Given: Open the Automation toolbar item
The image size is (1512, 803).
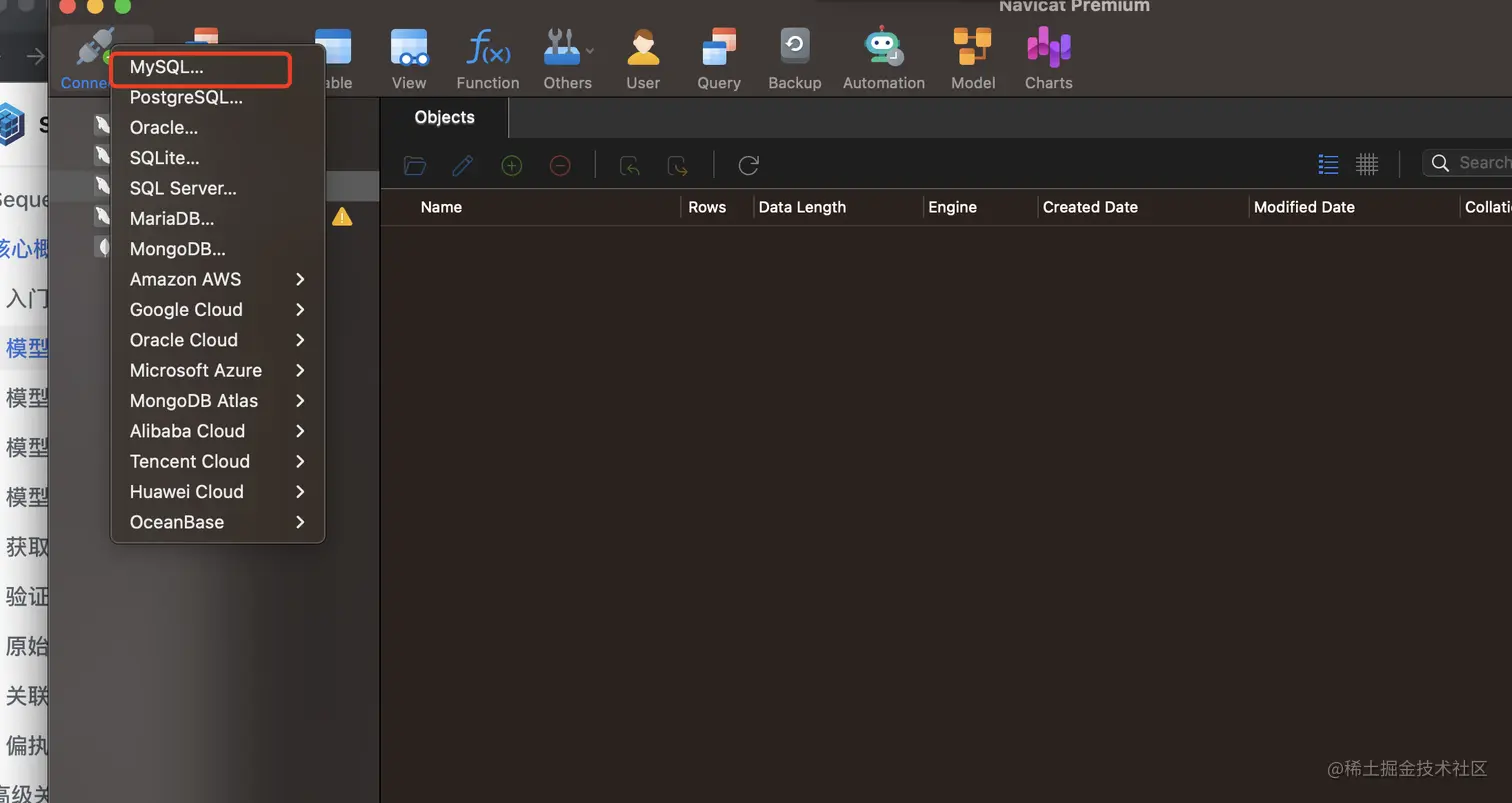Looking at the screenshot, I should [884, 59].
